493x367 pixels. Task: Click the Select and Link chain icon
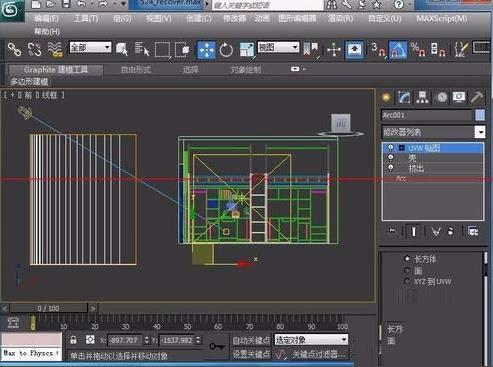pyautogui.click(x=14, y=49)
